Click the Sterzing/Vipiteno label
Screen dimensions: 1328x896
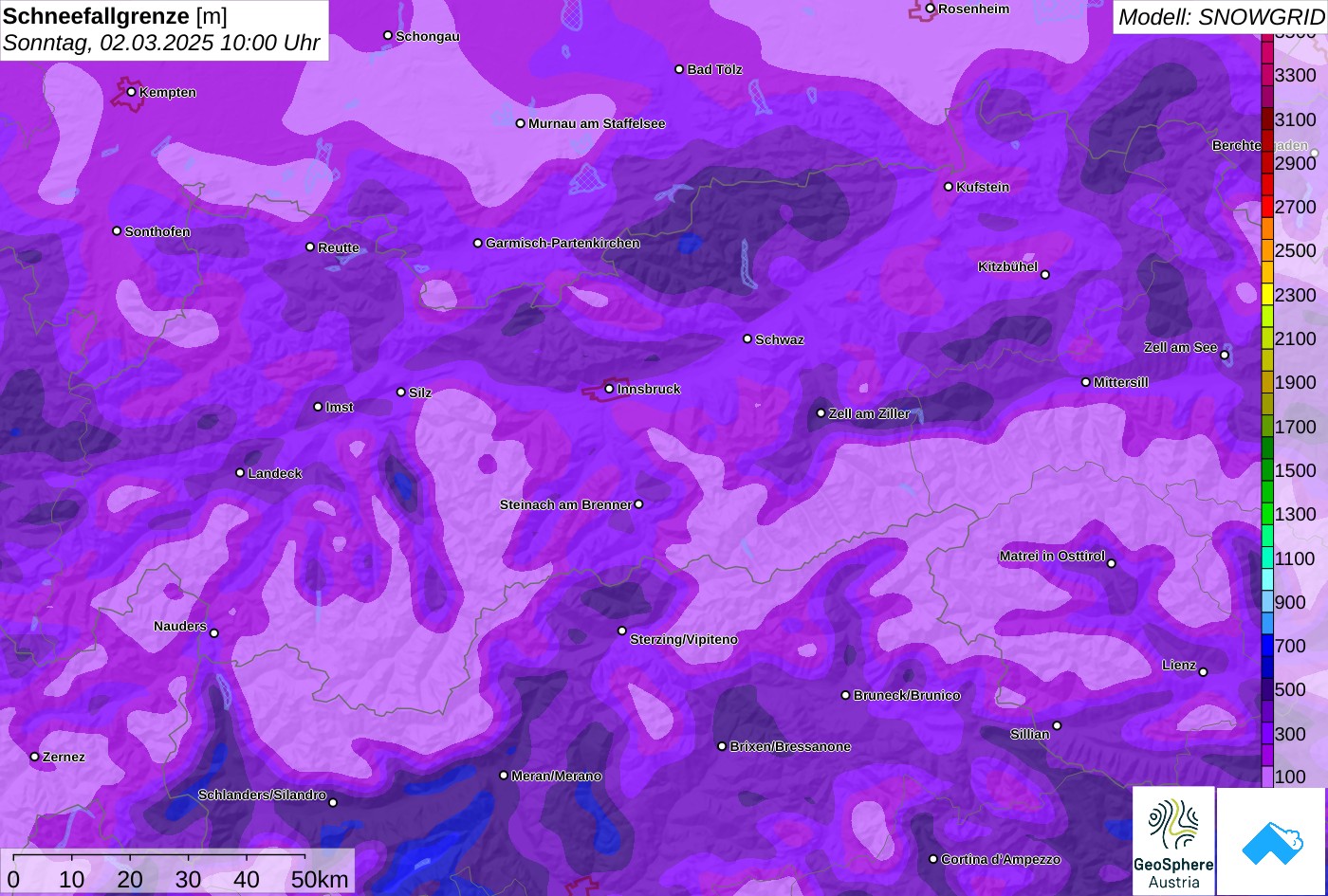click(x=684, y=640)
